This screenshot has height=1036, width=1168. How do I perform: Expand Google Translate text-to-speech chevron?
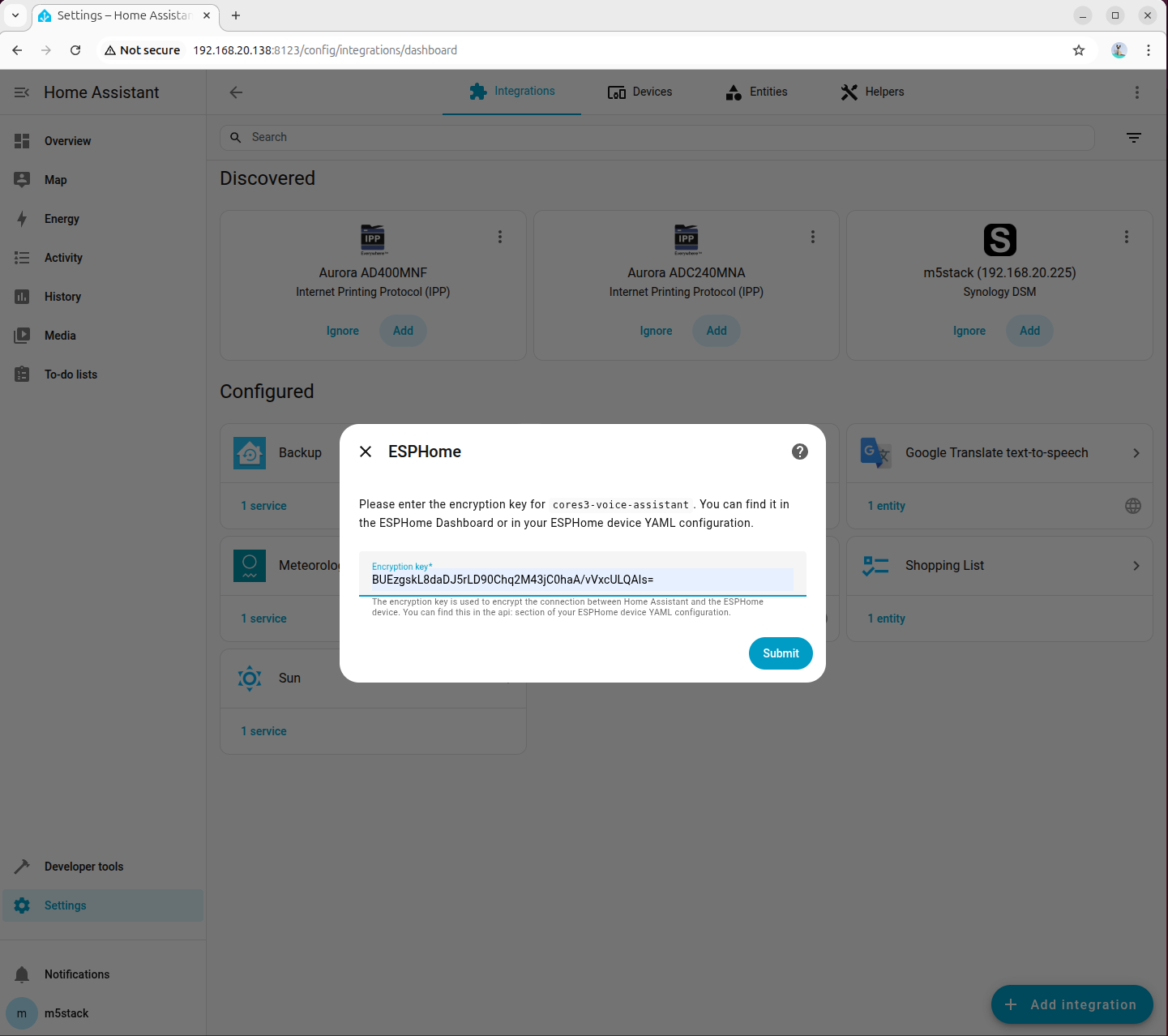(1136, 453)
